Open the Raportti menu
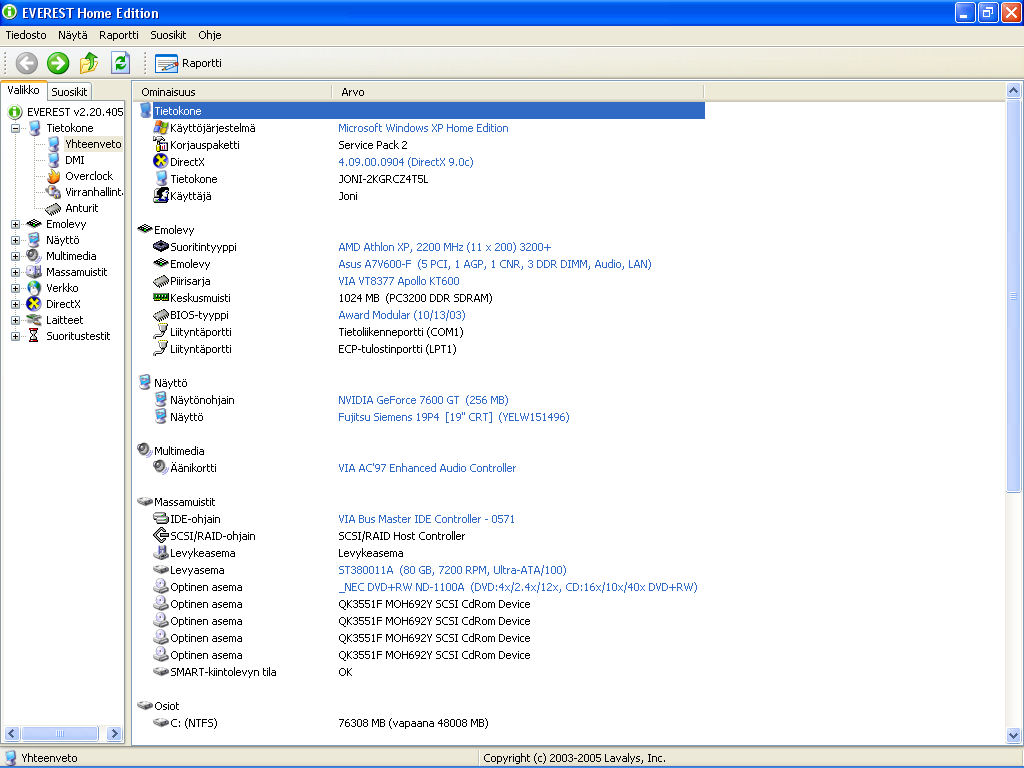Image resolution: width=1024 pixels, height=768 pixels. [x=119, y=35]
